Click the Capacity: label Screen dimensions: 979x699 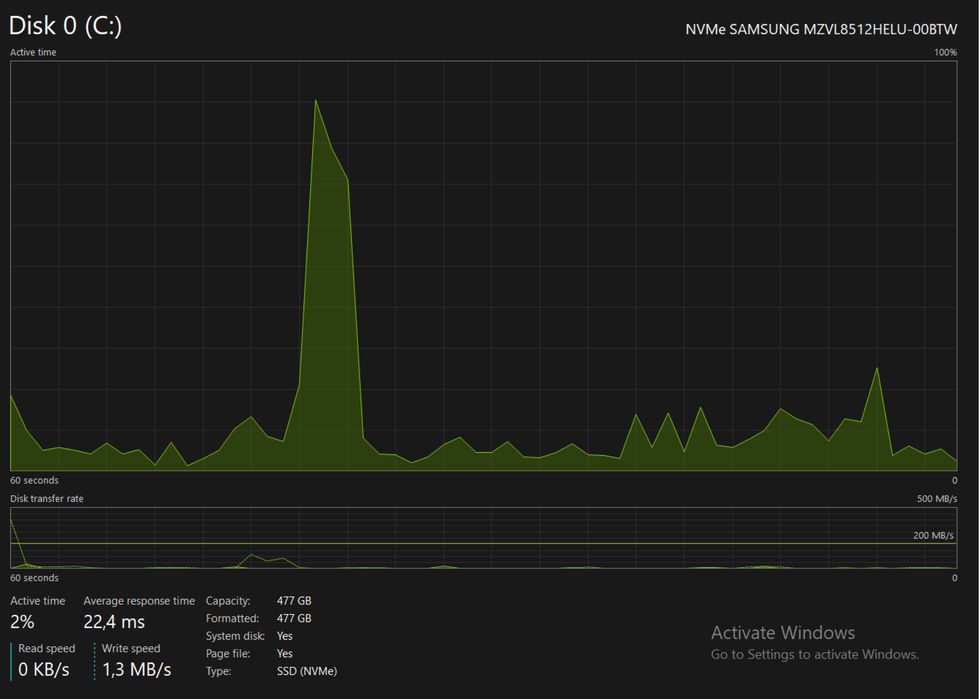[228, 601]
